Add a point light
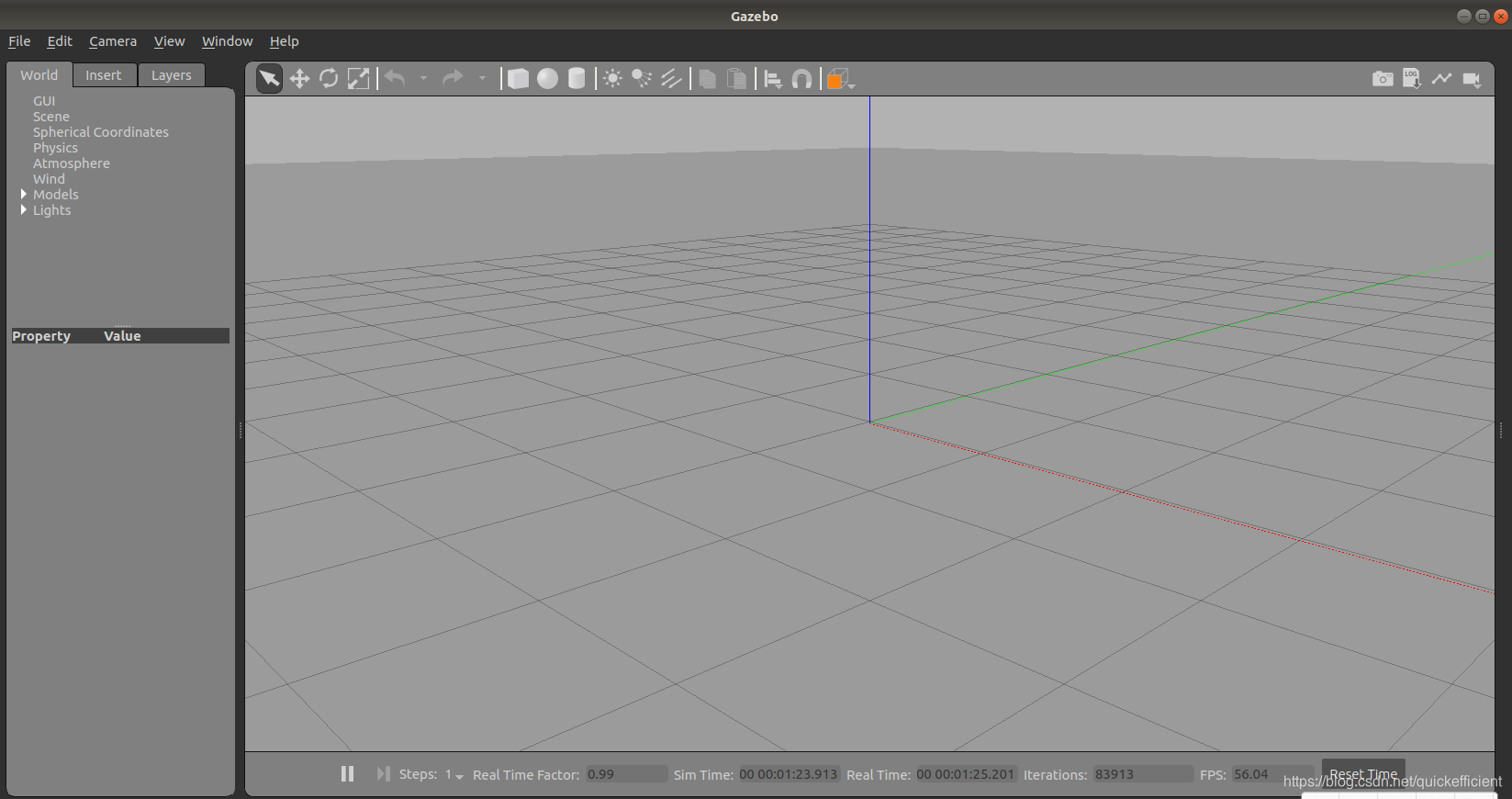The height and width of the screenshot is (799, 1512). [612, 79]
